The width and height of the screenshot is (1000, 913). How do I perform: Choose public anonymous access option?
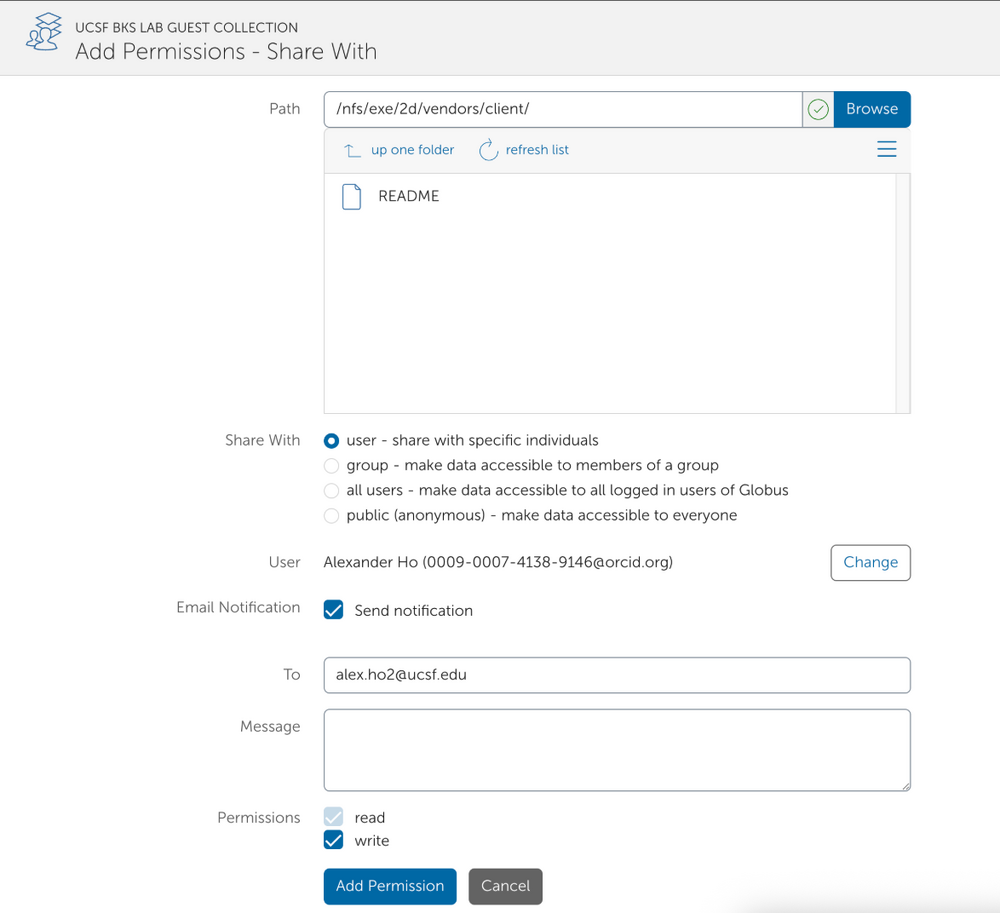pyautogui.click(x=331, y=515)
